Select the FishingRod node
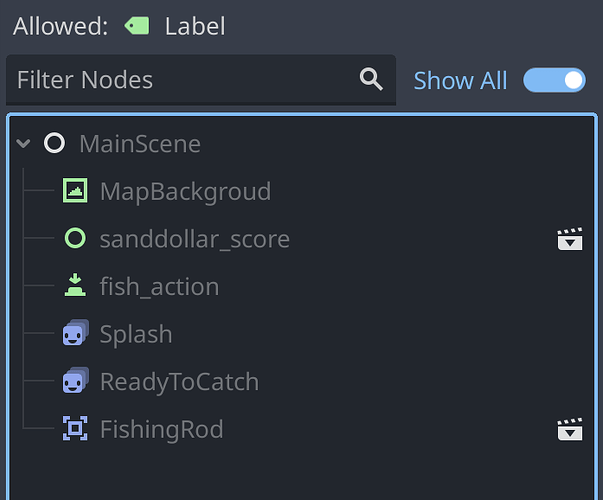 point(162,429)
